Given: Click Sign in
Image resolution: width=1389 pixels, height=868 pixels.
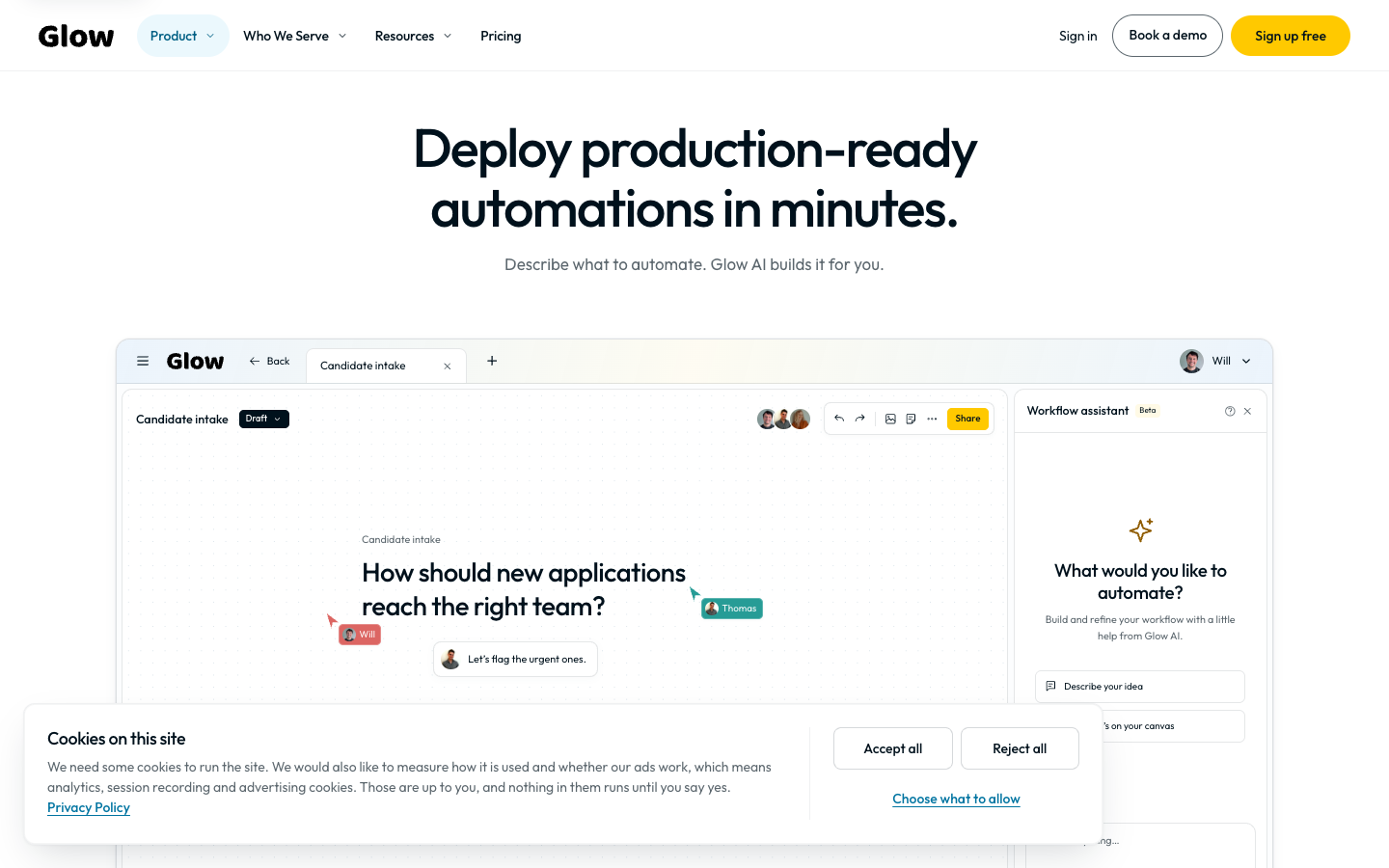Looking at the screenshot, I should [1077, 36].
